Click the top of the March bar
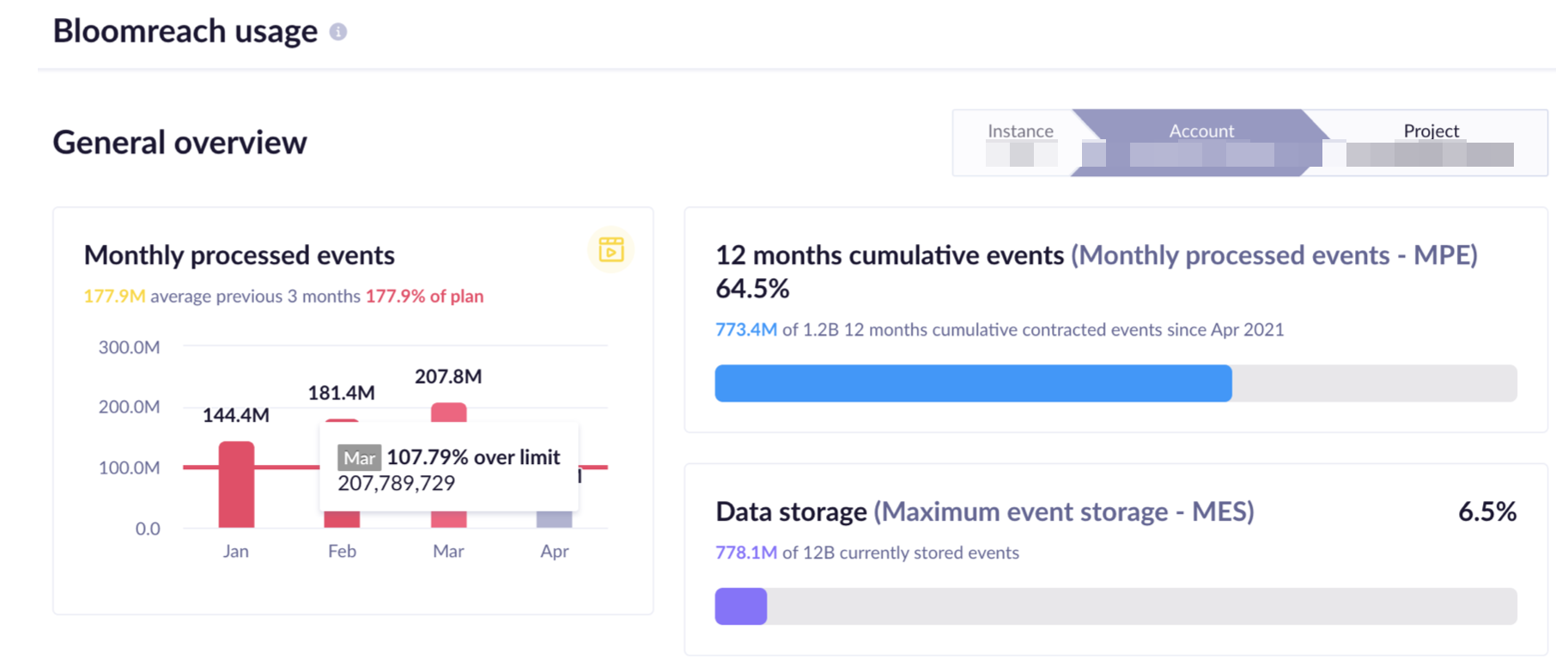 [x=448, y=412]
